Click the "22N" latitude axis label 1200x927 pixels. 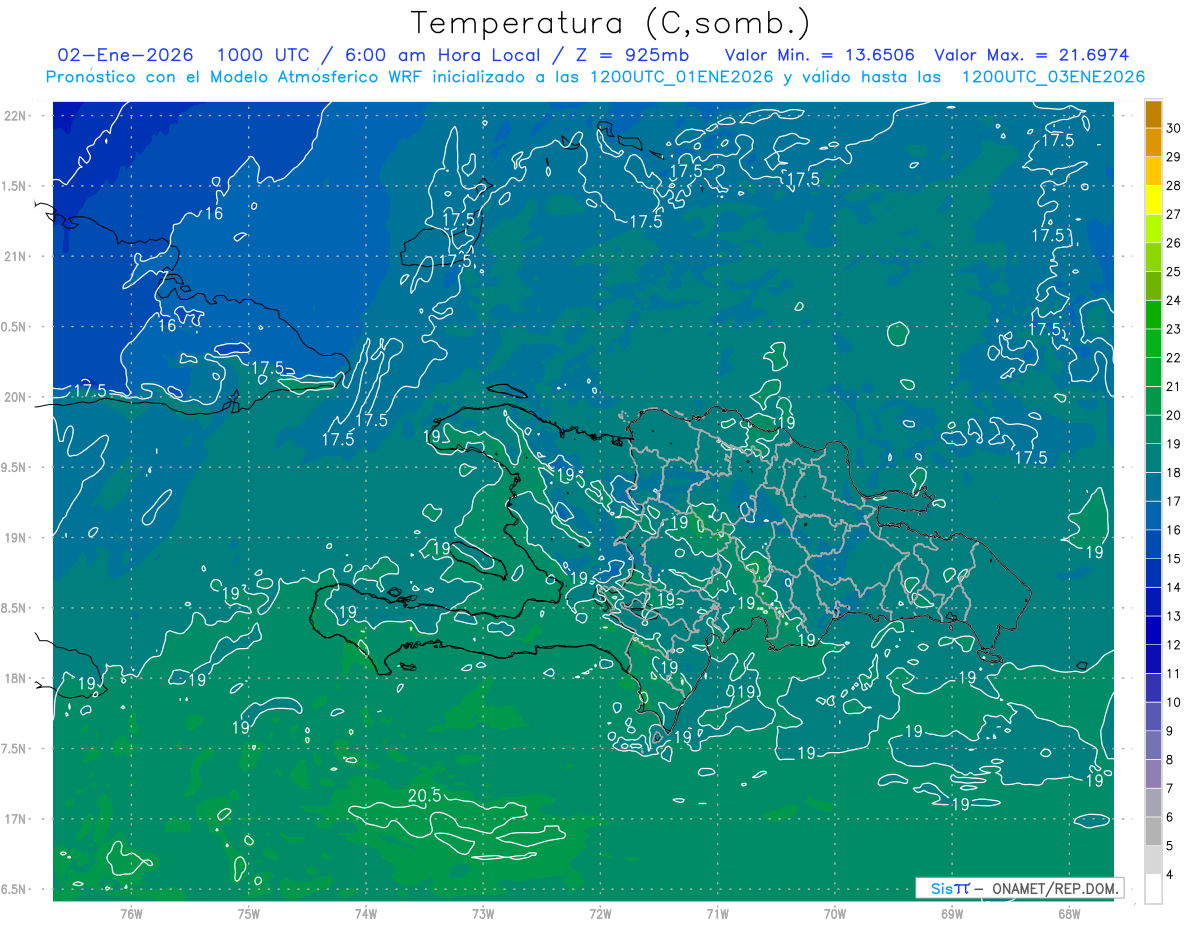coord(15,115)
